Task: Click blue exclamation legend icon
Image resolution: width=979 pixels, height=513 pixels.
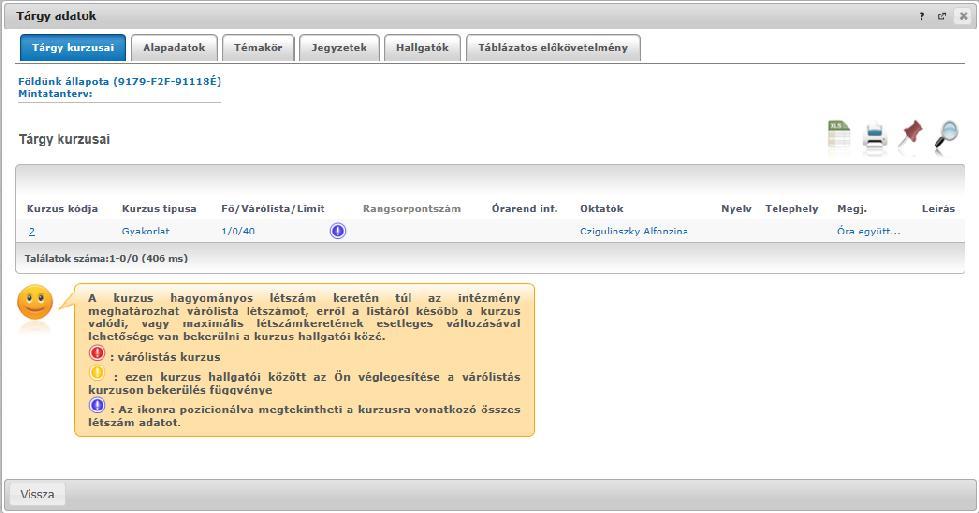Action: pos(97,406)
